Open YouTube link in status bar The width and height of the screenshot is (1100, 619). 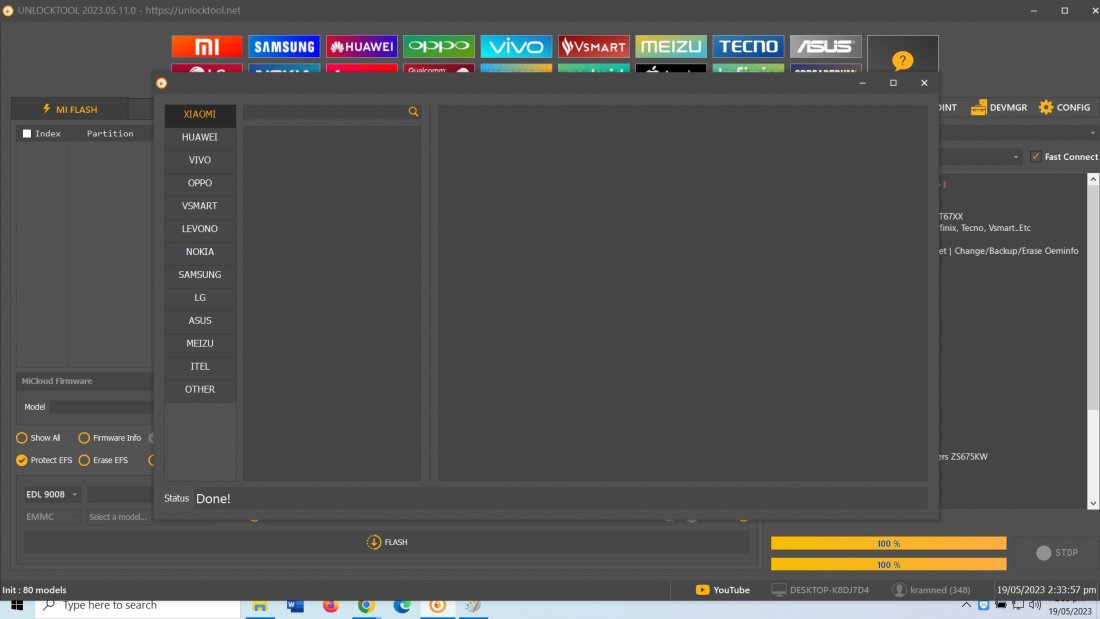pyautogui.click(x=723, y=590)
